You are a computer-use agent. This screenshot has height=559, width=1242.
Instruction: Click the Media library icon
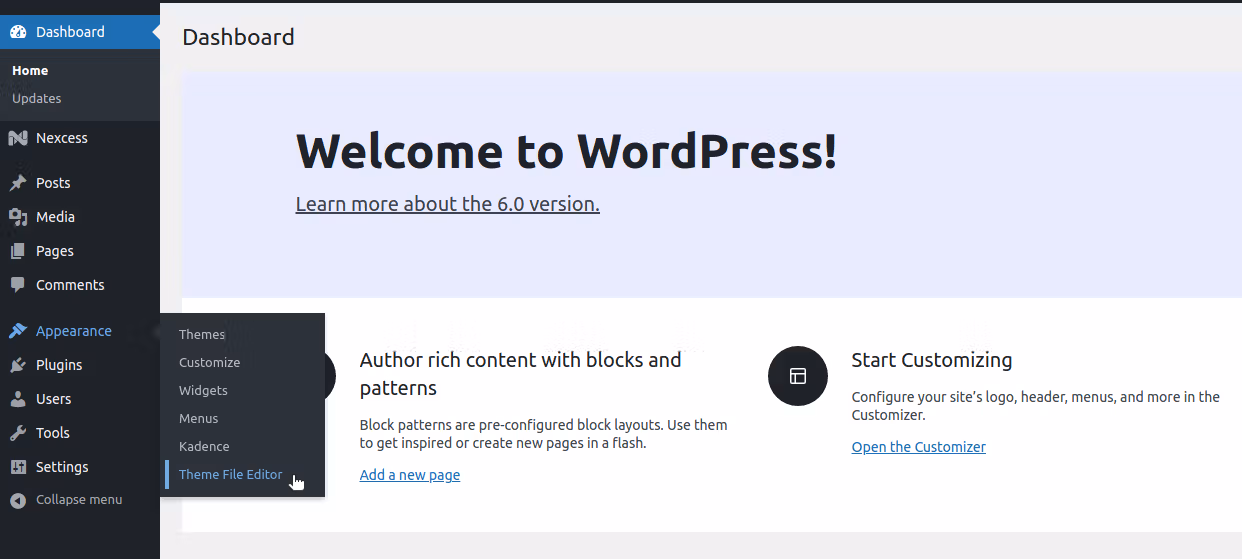(x=18, y=217)
